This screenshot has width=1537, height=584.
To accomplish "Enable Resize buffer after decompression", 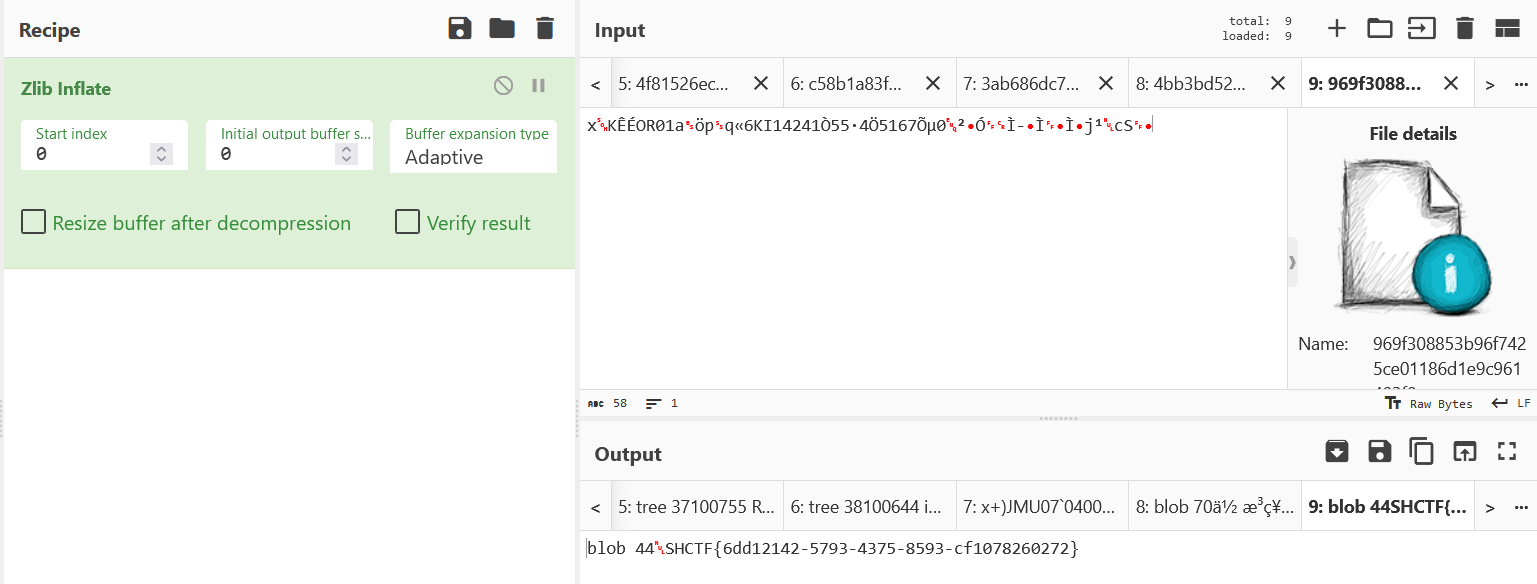I will (34, 222).
